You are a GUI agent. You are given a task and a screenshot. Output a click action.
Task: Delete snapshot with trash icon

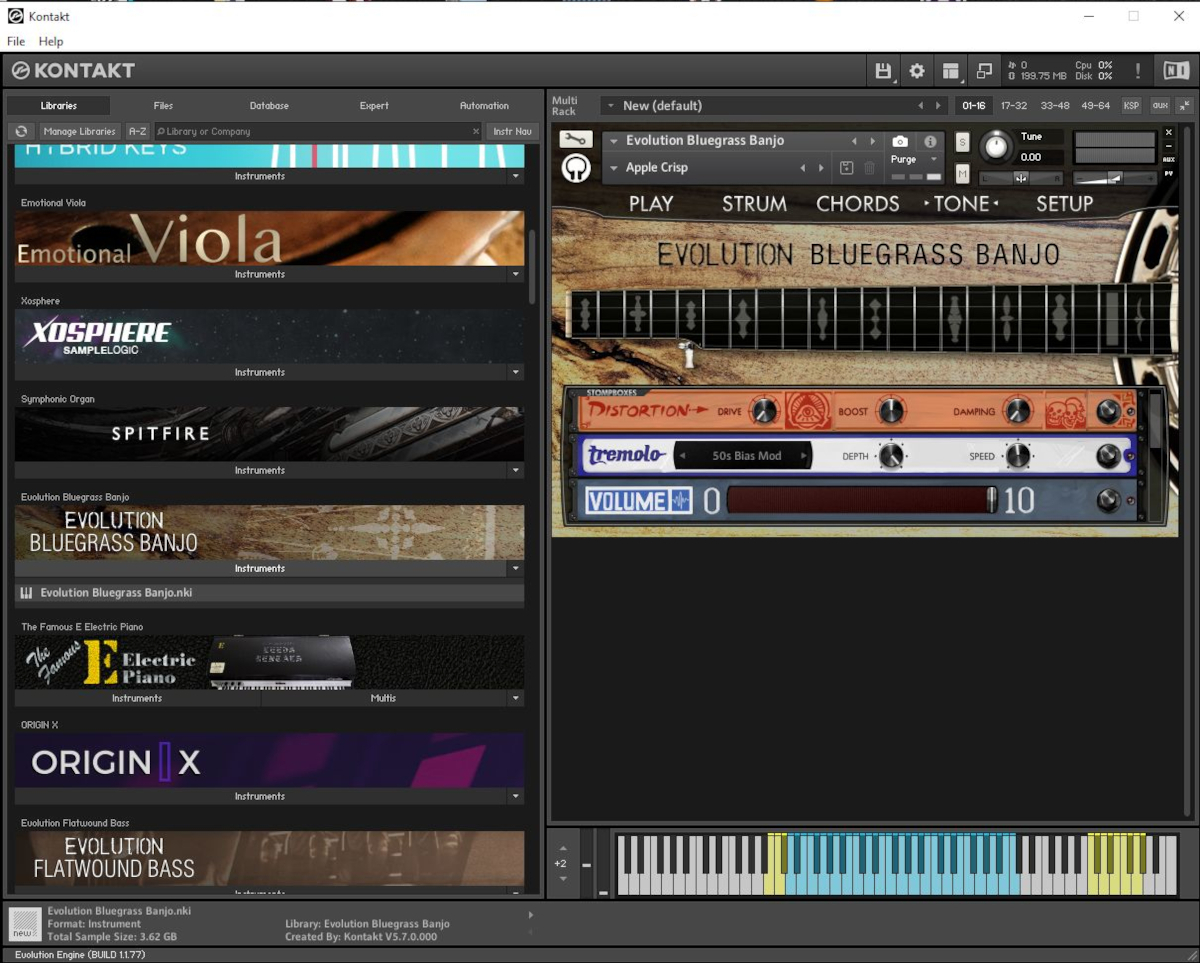point(869,168)
